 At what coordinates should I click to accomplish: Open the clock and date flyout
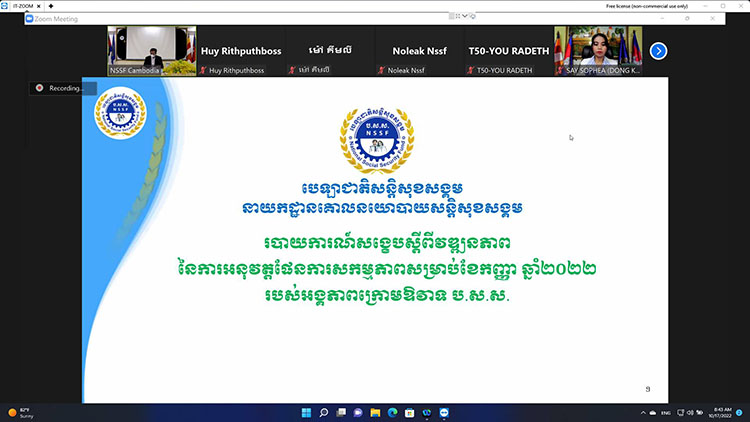point(720,412)
